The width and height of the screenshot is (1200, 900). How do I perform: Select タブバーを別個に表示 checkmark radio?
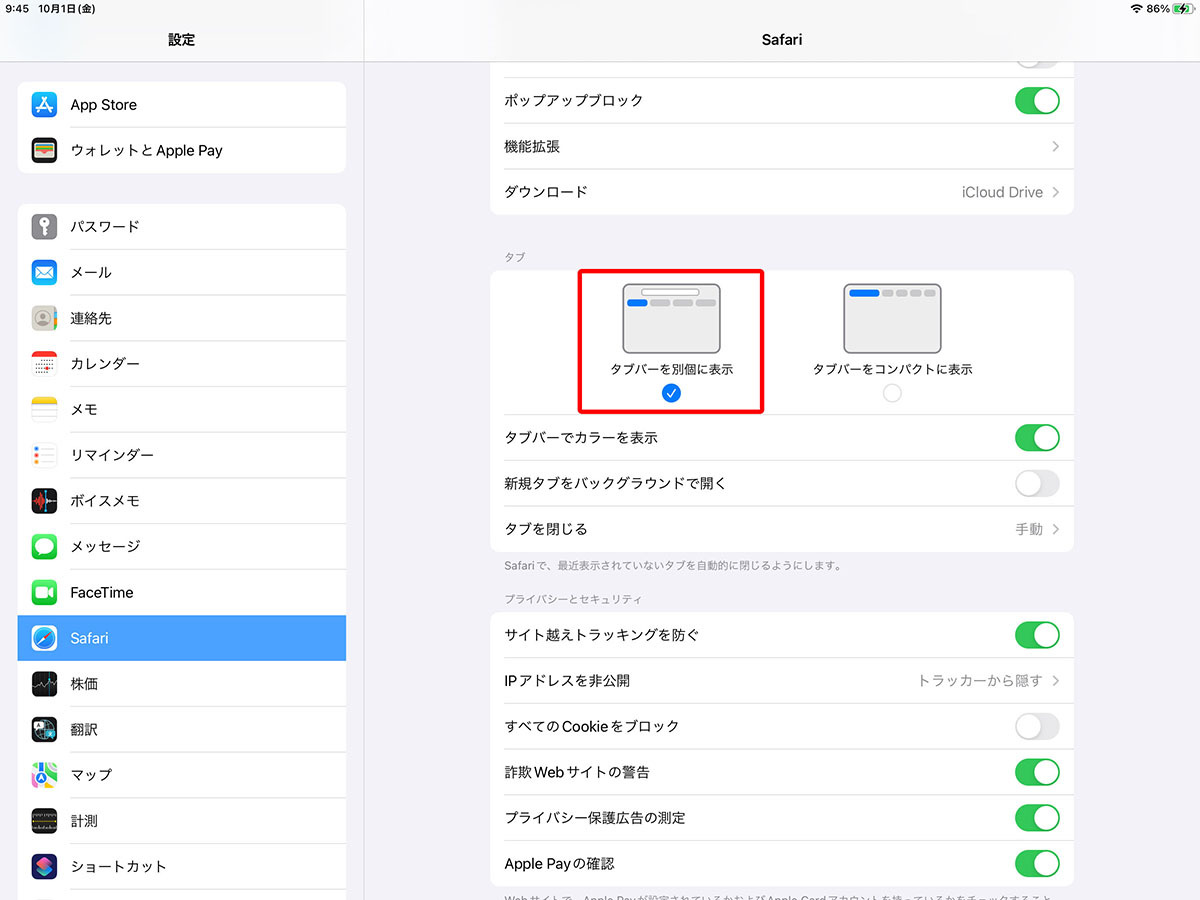(x=671, y=393)
